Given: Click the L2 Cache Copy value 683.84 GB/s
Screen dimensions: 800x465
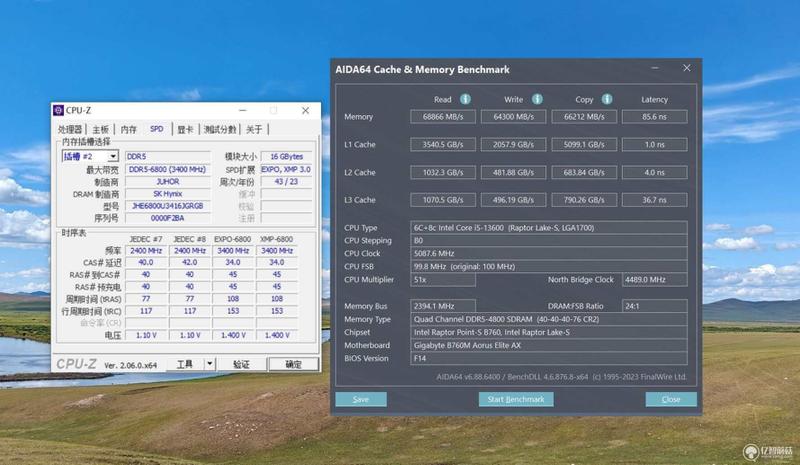Looking at the screenshot, I should click(584, 173).
